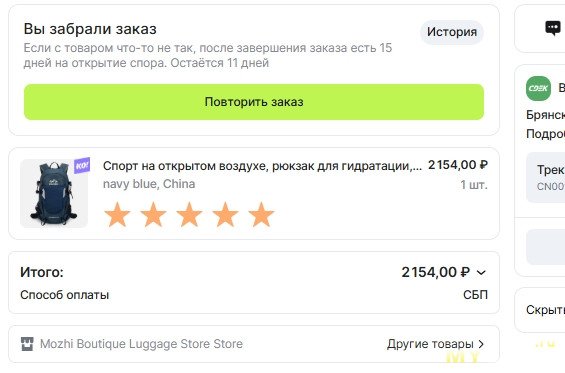
Task: Open Другие товары arrow link
Action: (x=436, y=344)
